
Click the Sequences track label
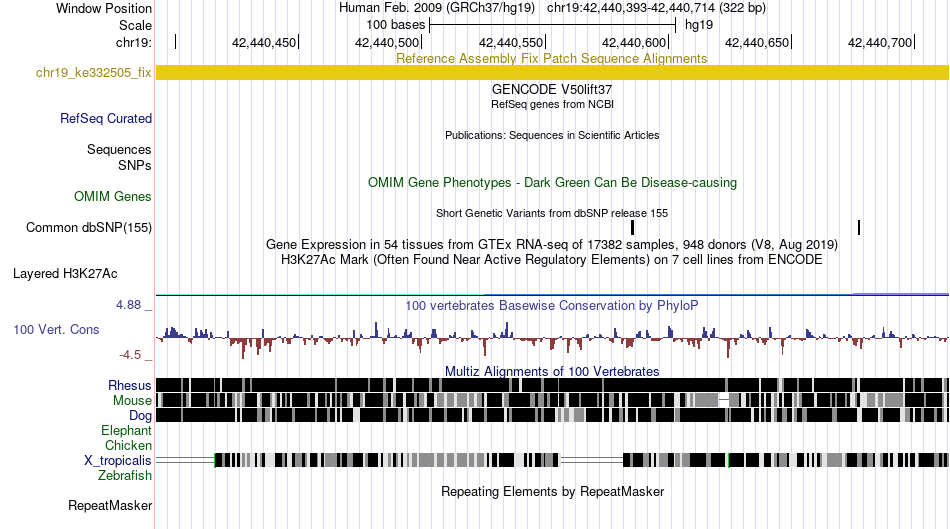click(x=119, y=149)
